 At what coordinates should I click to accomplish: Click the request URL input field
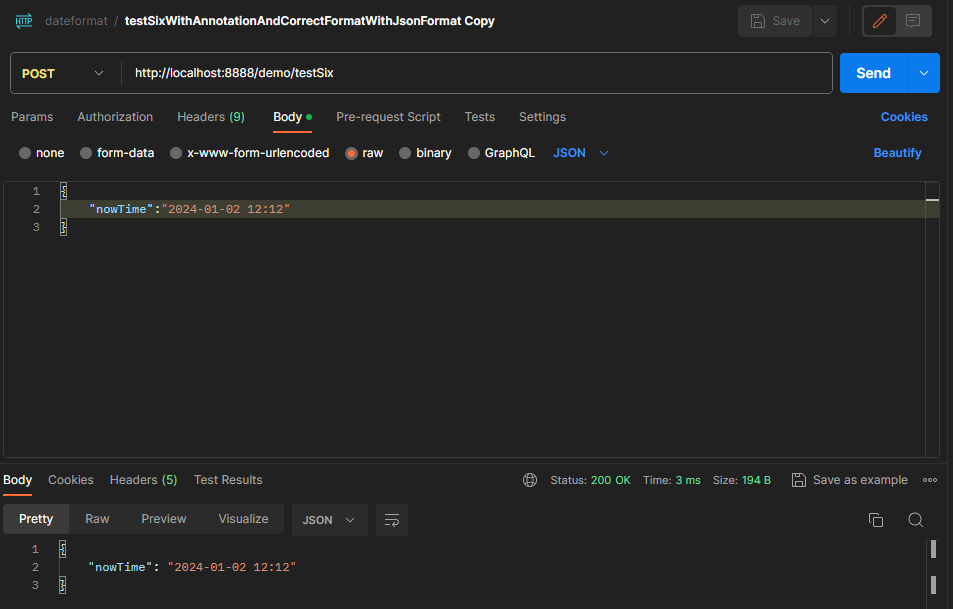[x=480, y=73]
